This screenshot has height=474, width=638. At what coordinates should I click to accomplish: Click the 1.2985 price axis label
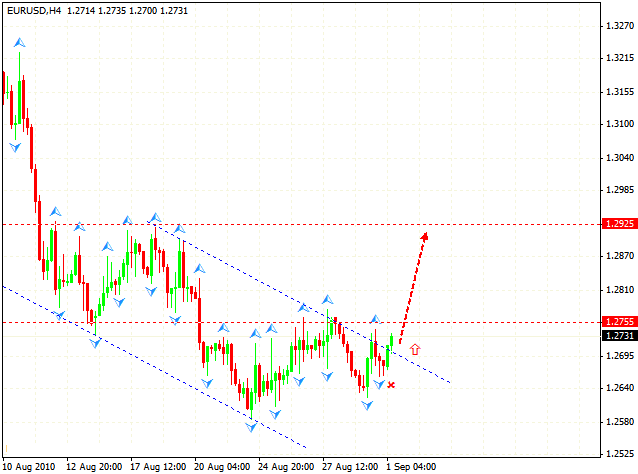click(x=620, y=190)
